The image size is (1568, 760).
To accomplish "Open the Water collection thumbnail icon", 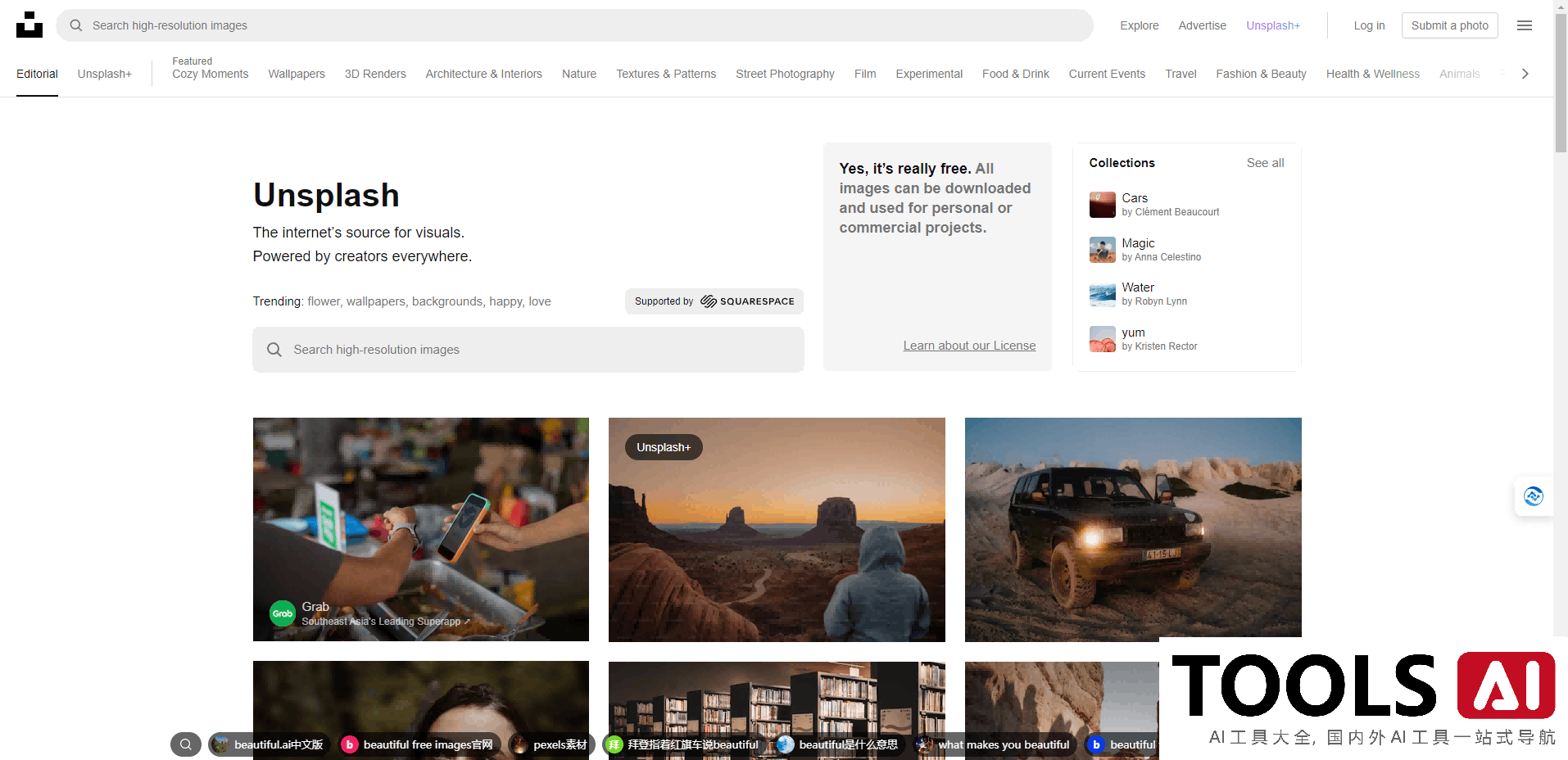I will pyautogui.click(x=1102, y=294).
